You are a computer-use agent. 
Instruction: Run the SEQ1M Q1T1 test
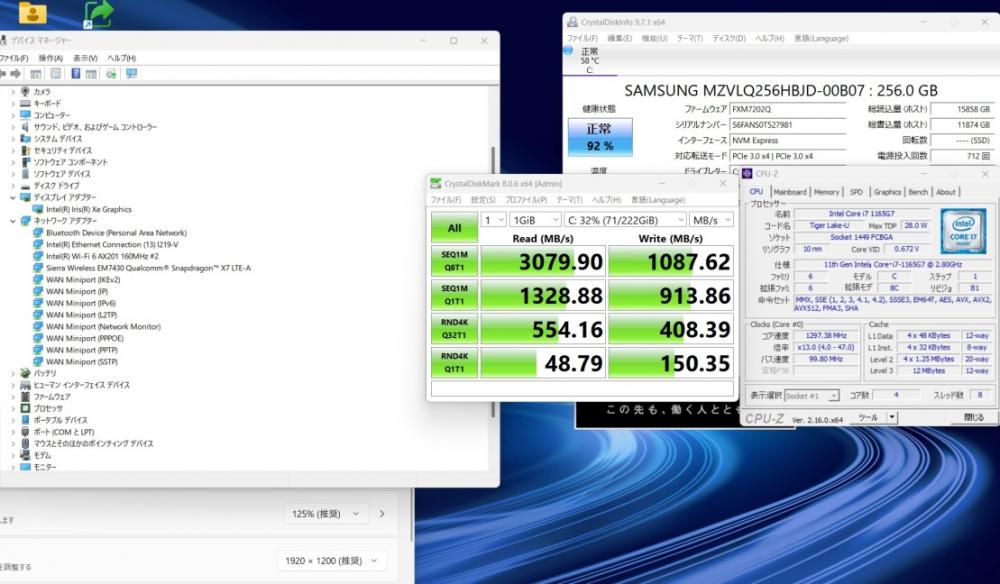coord(454,295)
